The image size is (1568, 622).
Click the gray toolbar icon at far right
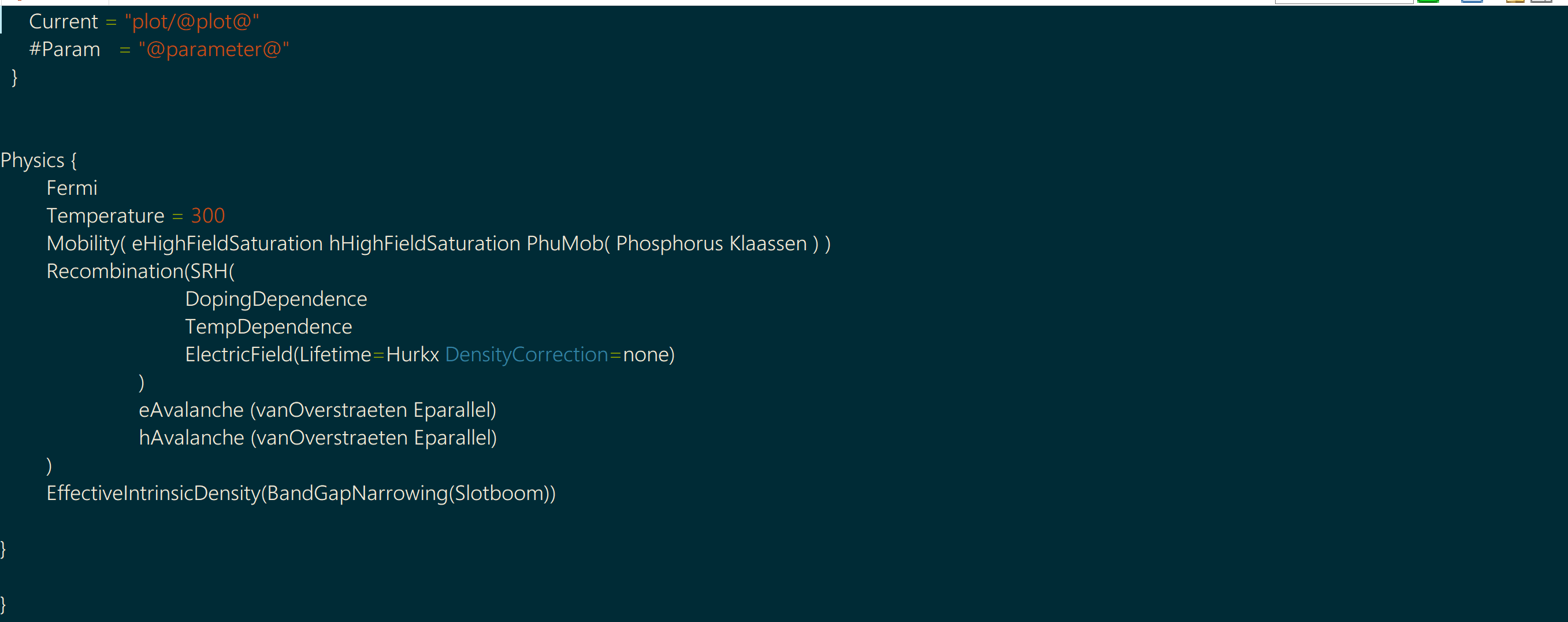(x=1541, y=2)
